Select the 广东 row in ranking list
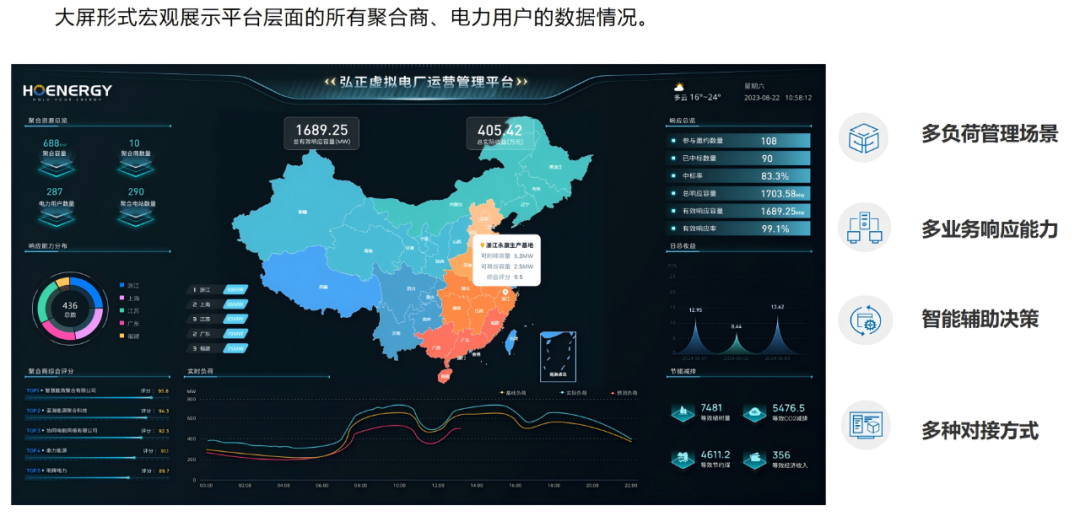This screenshot has width=1080, height=527. tap(218, 333)
